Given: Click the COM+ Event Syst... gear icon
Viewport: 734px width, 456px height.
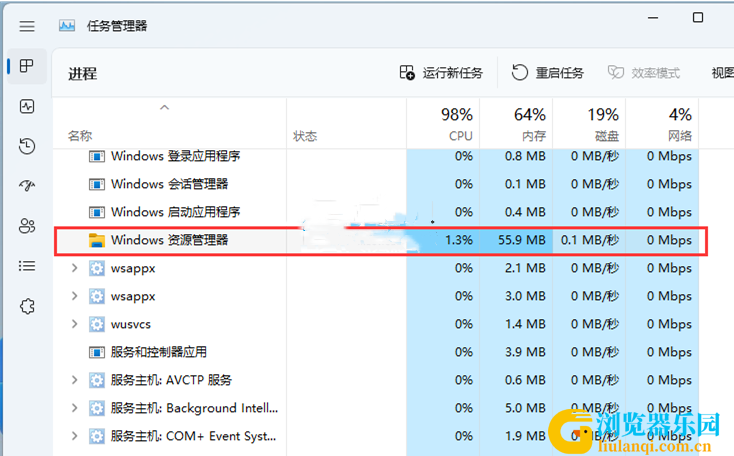Looking at the screenshot, I should click(97, 436).
